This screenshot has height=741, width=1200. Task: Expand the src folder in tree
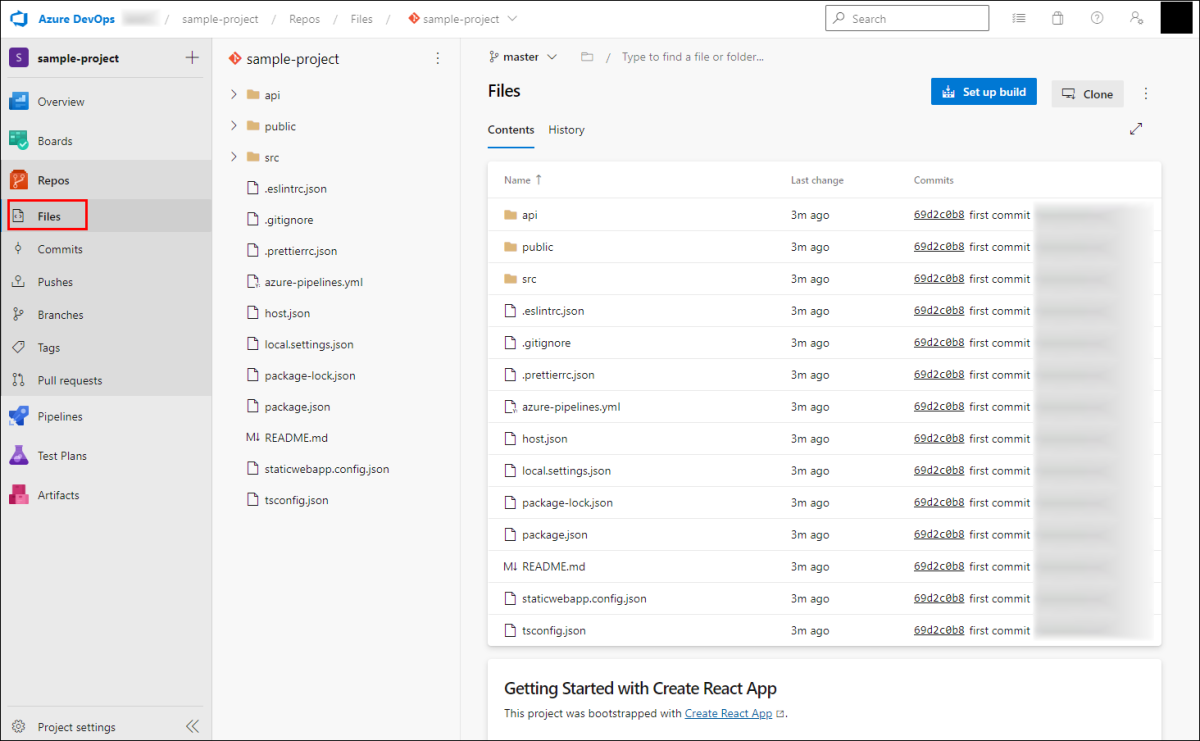coord(234,157)
